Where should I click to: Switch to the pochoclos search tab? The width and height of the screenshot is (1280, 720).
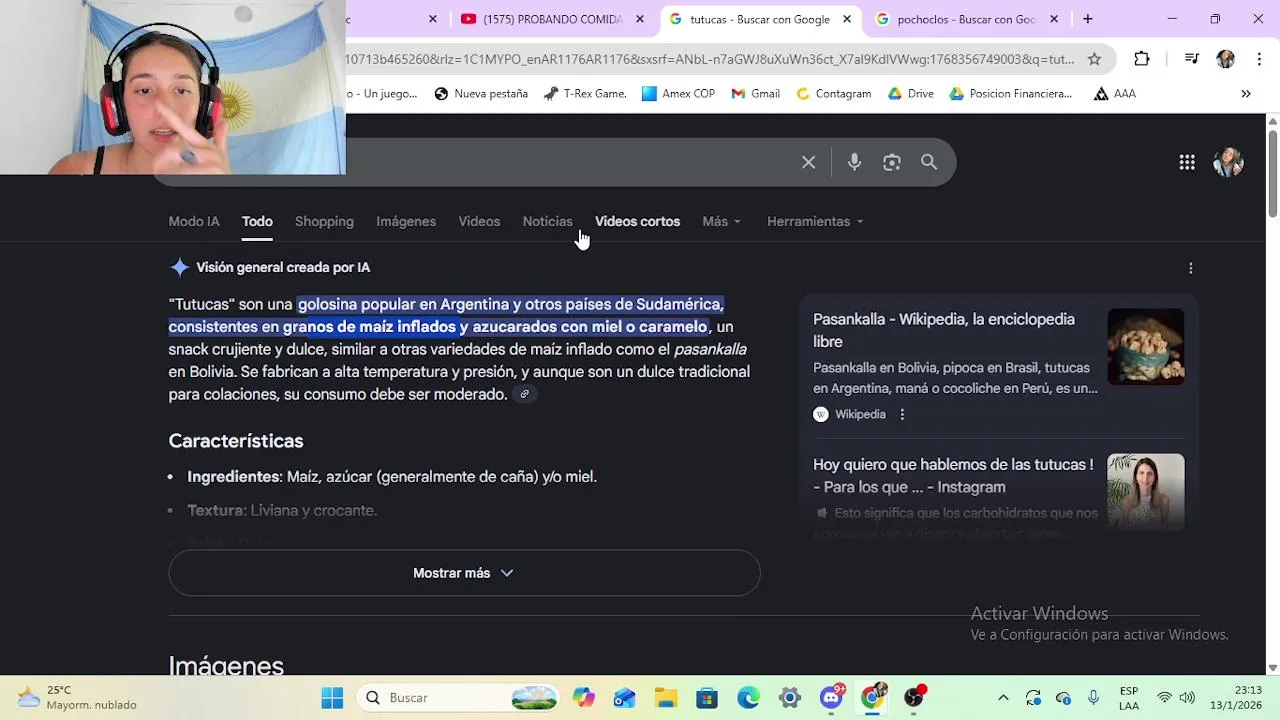click(966, 19)
